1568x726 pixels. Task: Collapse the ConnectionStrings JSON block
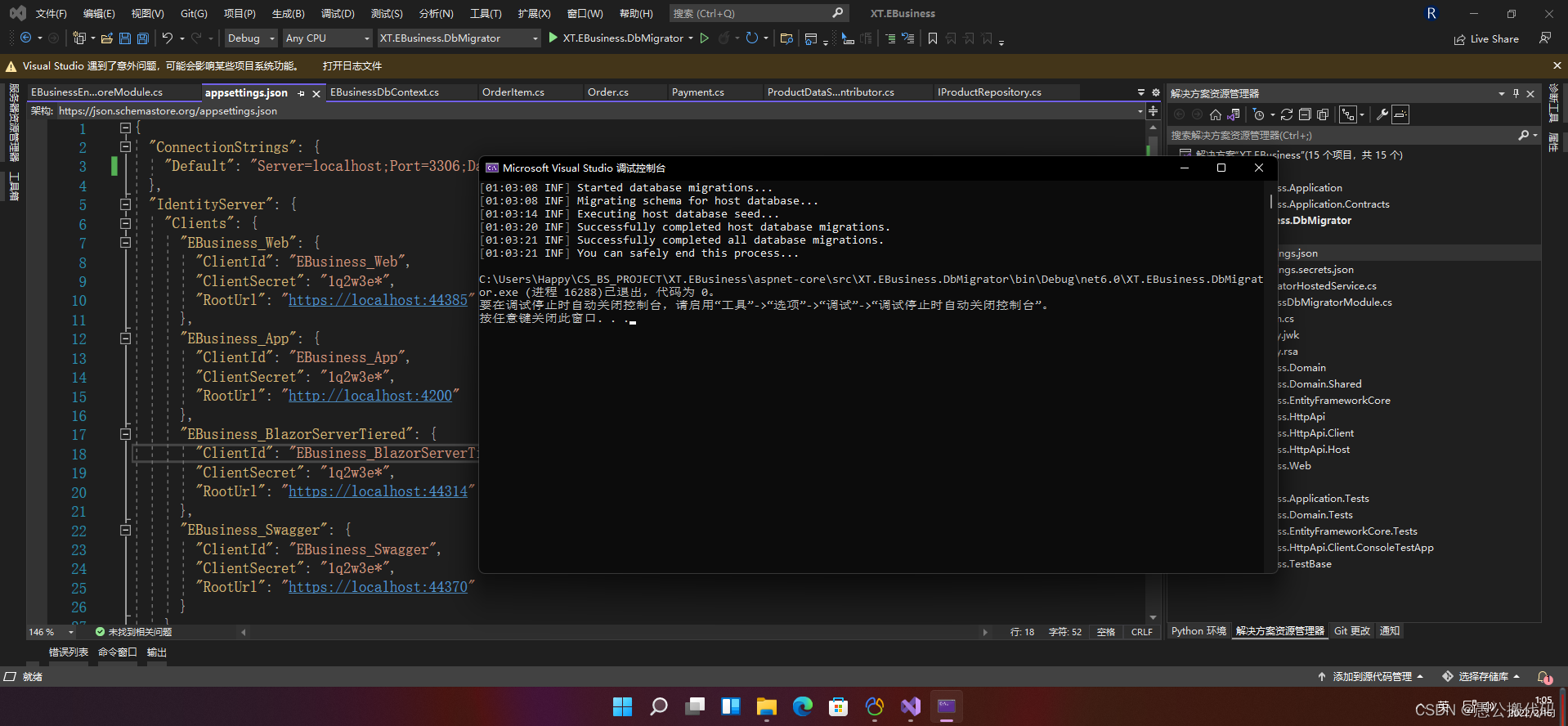[x=125, y=147]
